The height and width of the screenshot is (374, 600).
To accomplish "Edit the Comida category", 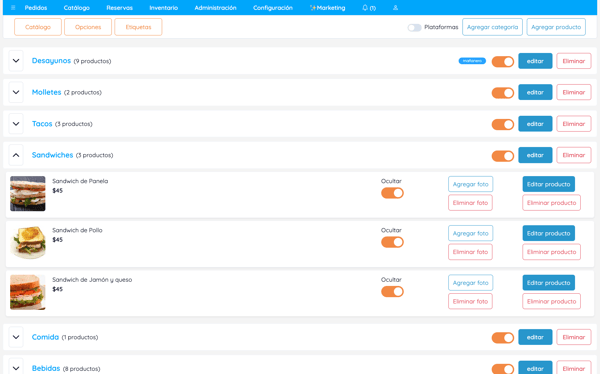I will point(535,337).
